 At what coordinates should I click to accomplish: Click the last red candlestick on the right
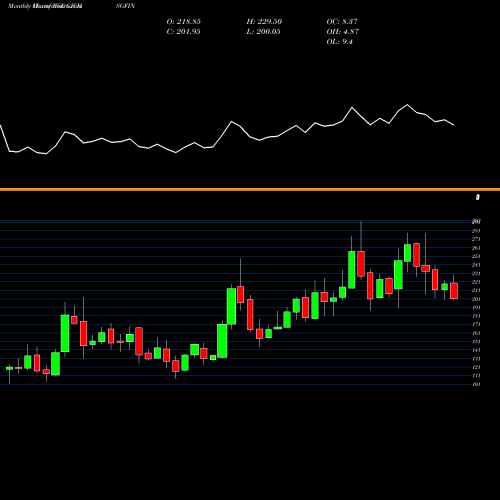tap(454, 291)
